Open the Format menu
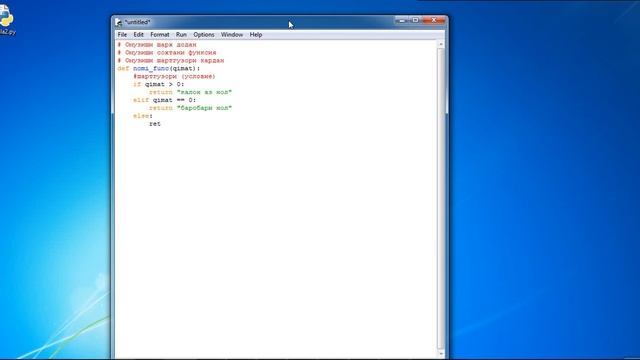Image resolution: width=640 pixels, height=360 pixels. 160,35
